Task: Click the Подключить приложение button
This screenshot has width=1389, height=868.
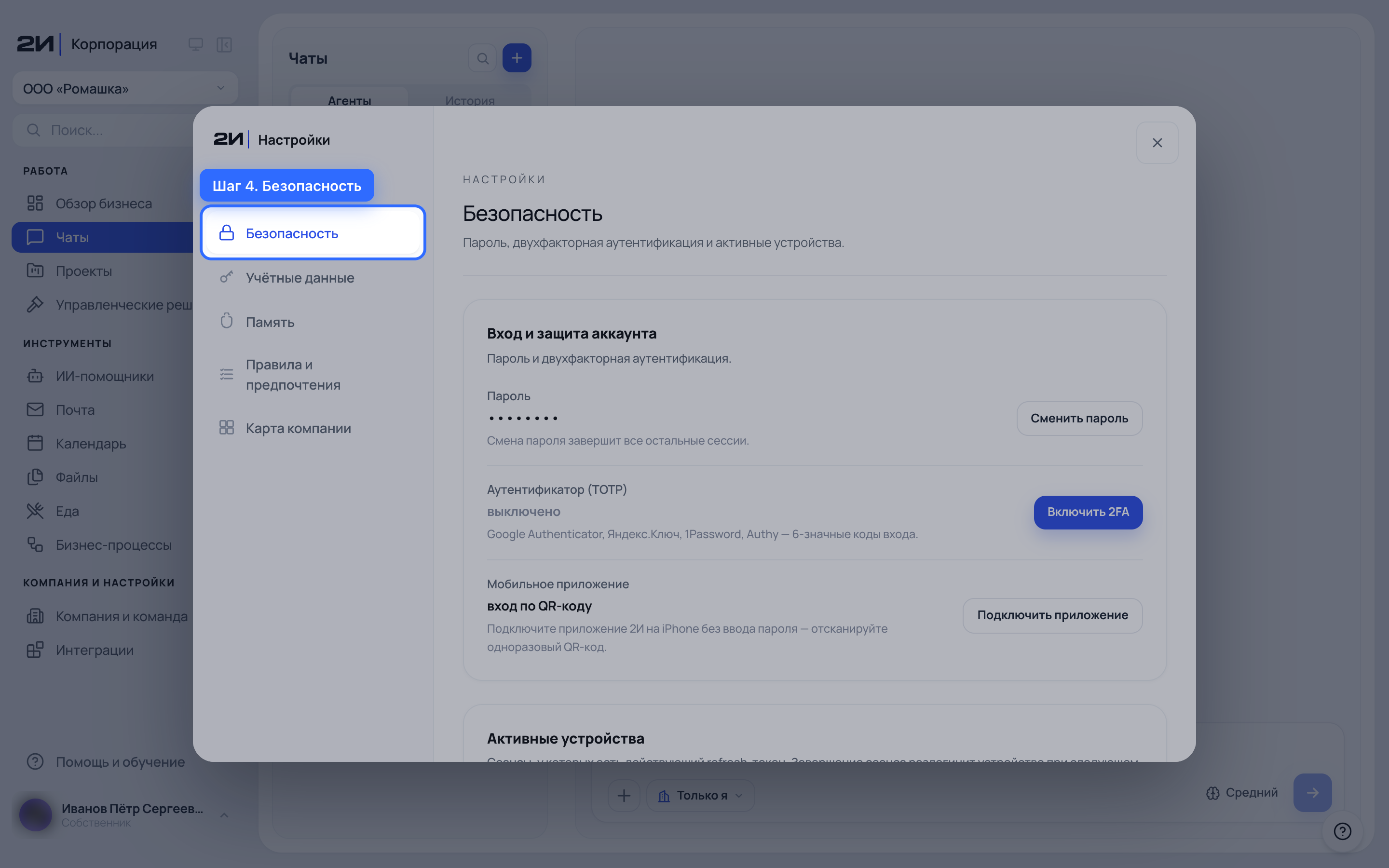Action: tap(1052, 615)
